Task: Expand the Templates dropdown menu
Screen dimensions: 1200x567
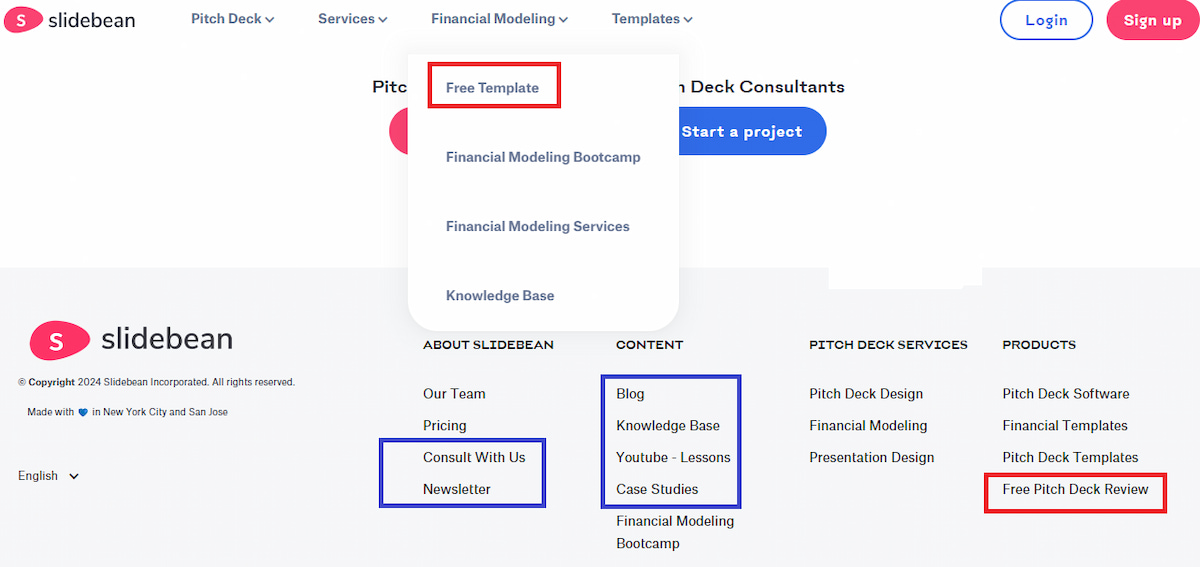Action: pos(651,19)
